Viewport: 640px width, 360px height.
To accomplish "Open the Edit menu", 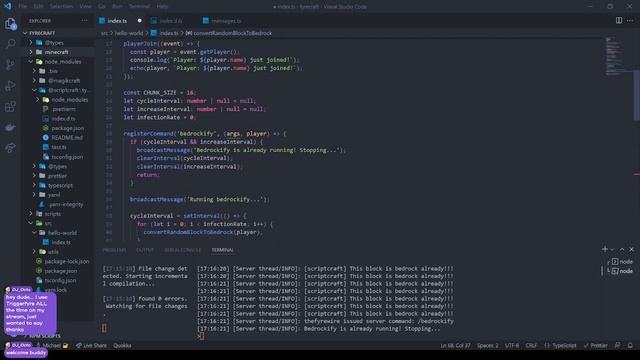I will click(38, 7).
